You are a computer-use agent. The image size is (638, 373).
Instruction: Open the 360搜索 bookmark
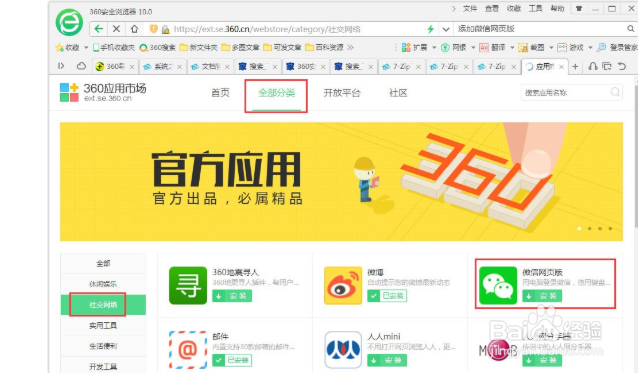tap(157, 48)
